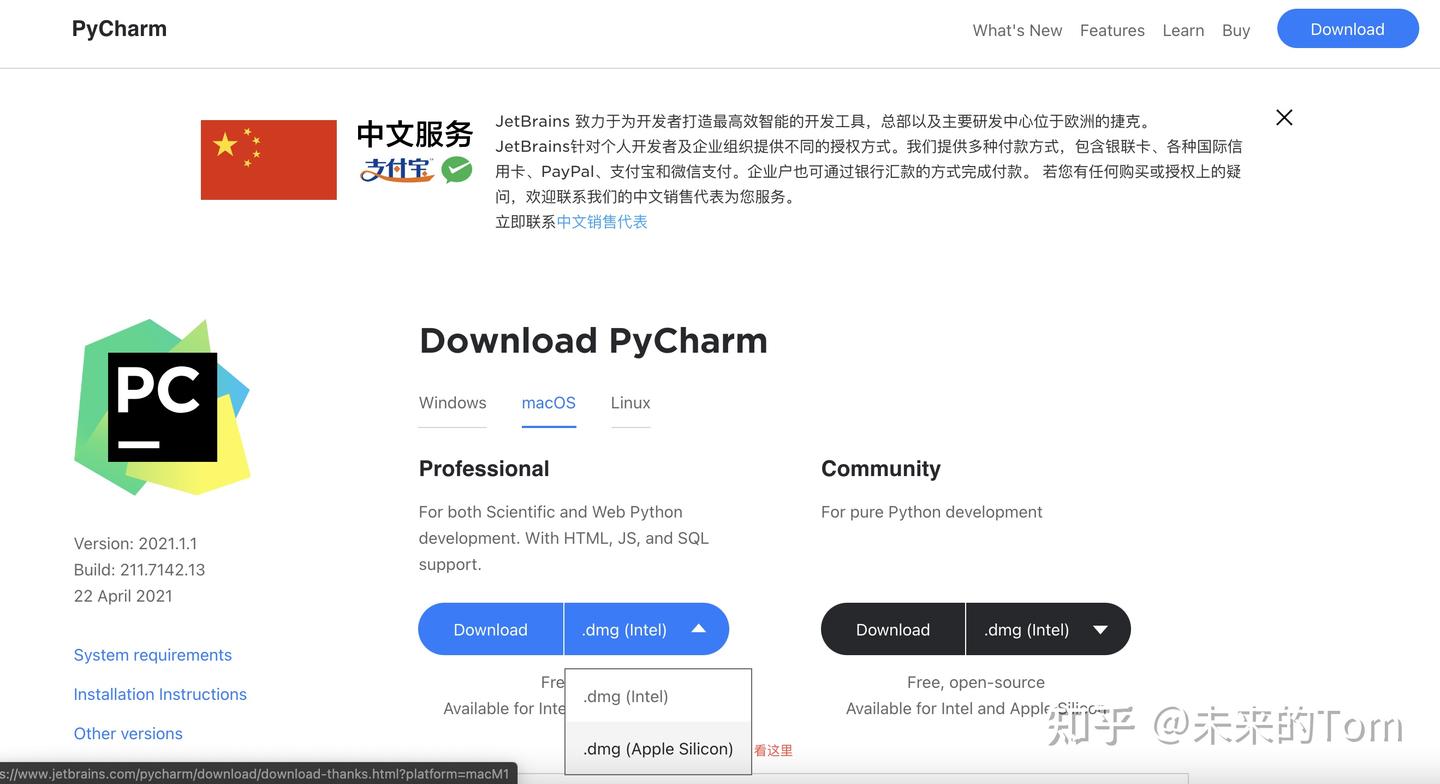This screenshot has width=1440, height=784.
Task: Click the Features nav item
Action: click(x=1112, y=30)
